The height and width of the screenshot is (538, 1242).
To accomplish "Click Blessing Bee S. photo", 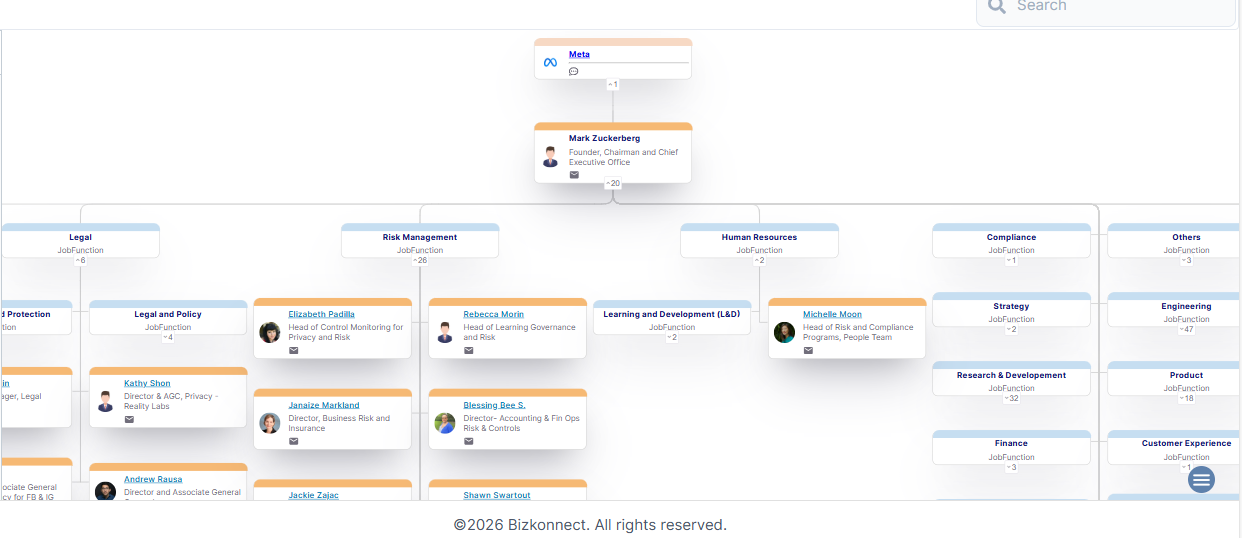I will [445, 423].
